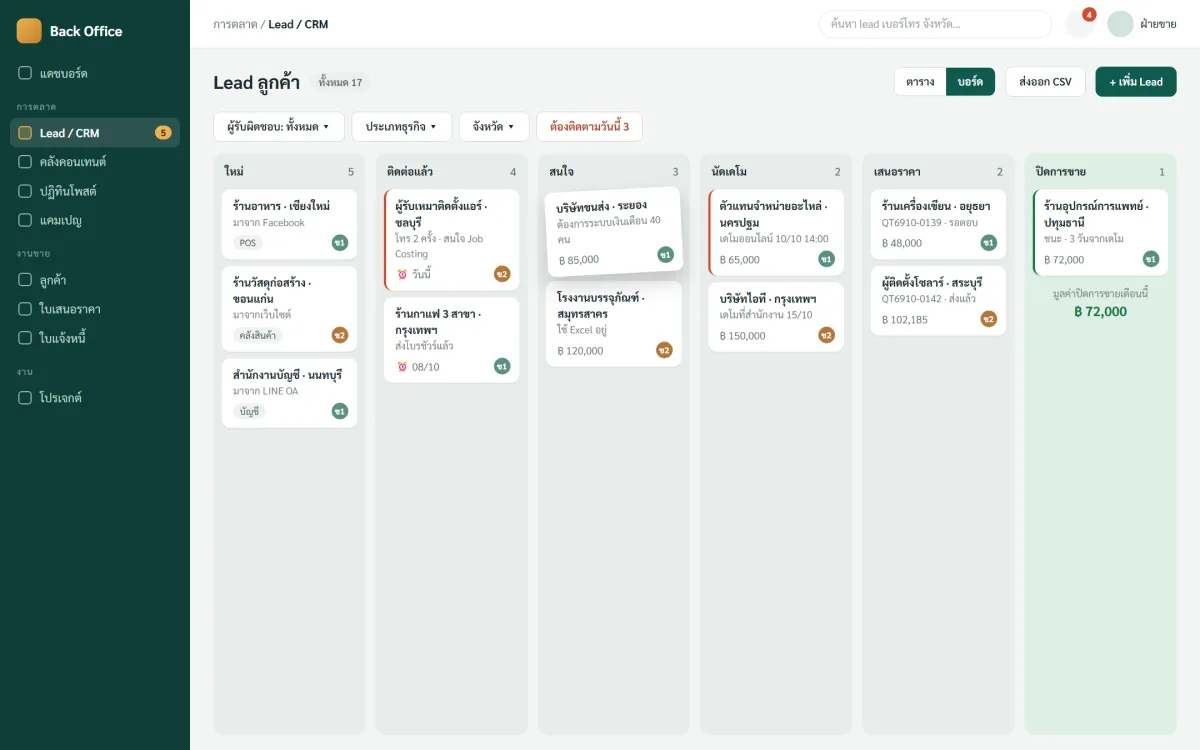Click the ตัวแทนจำหน่ายอะไหล่ · นครปฐม card title
1200x750 pixels.
(x=773, y=214)
